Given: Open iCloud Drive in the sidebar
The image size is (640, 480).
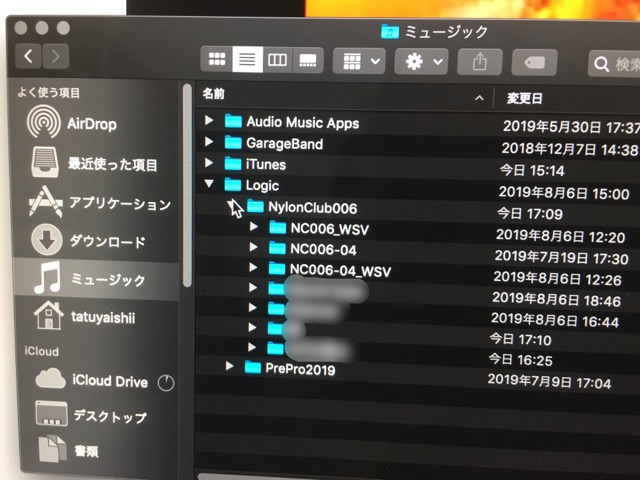Looking at the screenshot, I should tap(92, 380).
